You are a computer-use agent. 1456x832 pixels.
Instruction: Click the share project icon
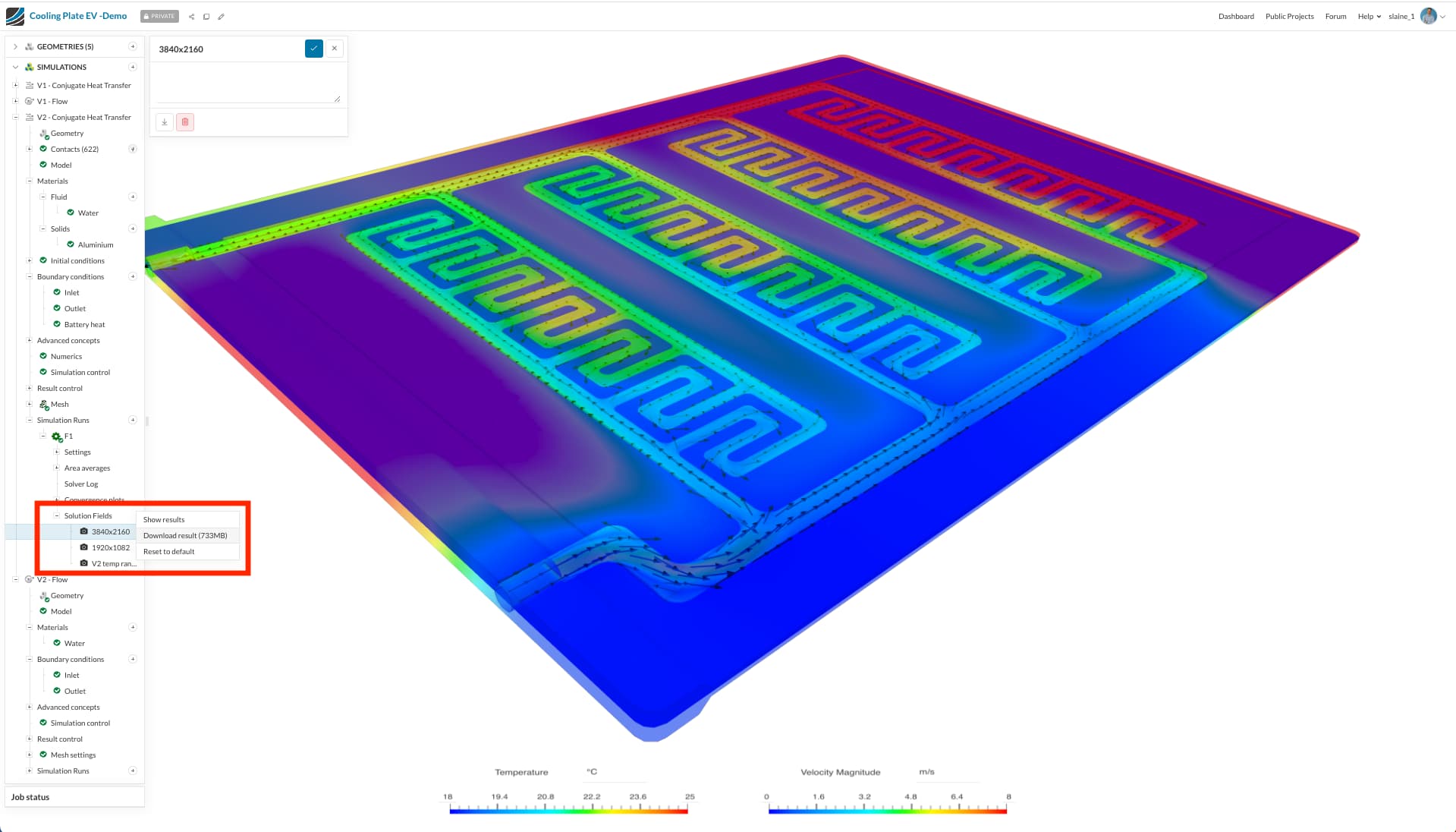click(x=191, y=16)
